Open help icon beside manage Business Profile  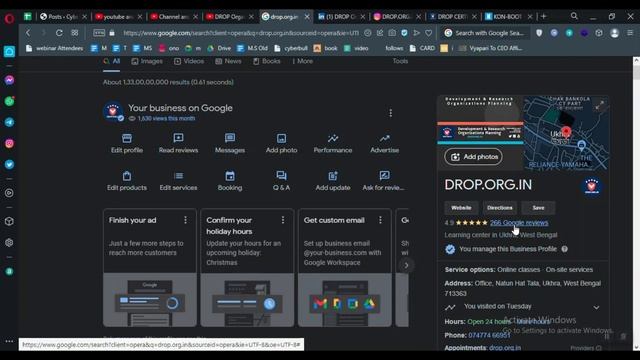pos(564,249)
